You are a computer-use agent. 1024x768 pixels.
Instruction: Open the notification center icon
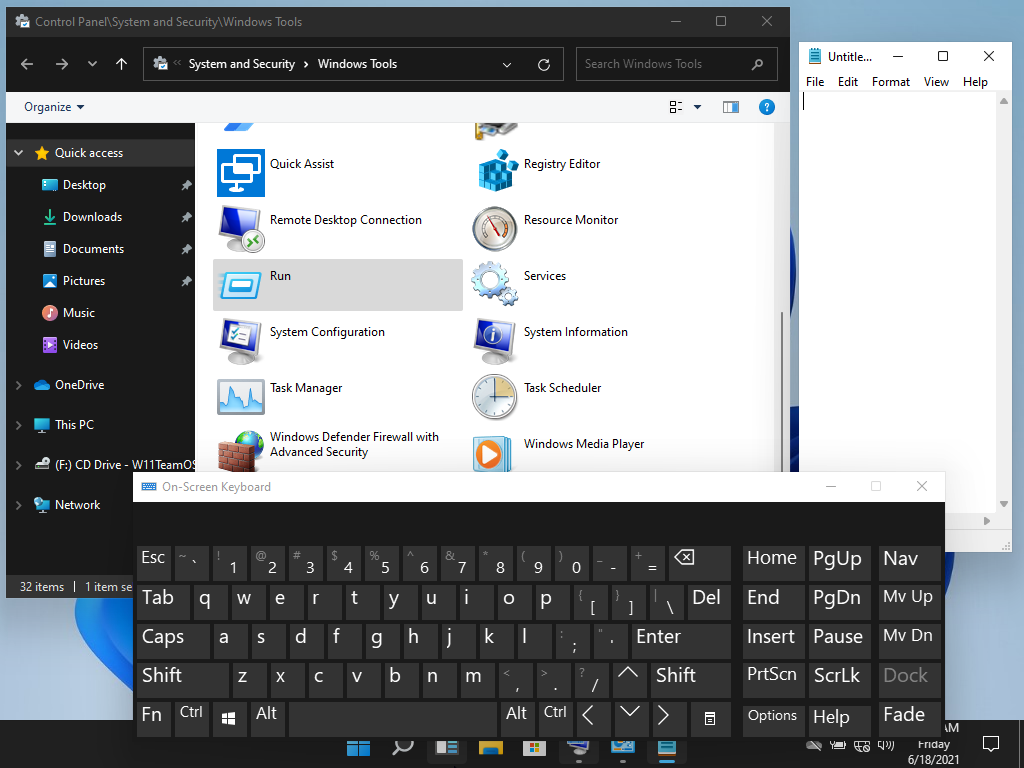click(991, 744)
